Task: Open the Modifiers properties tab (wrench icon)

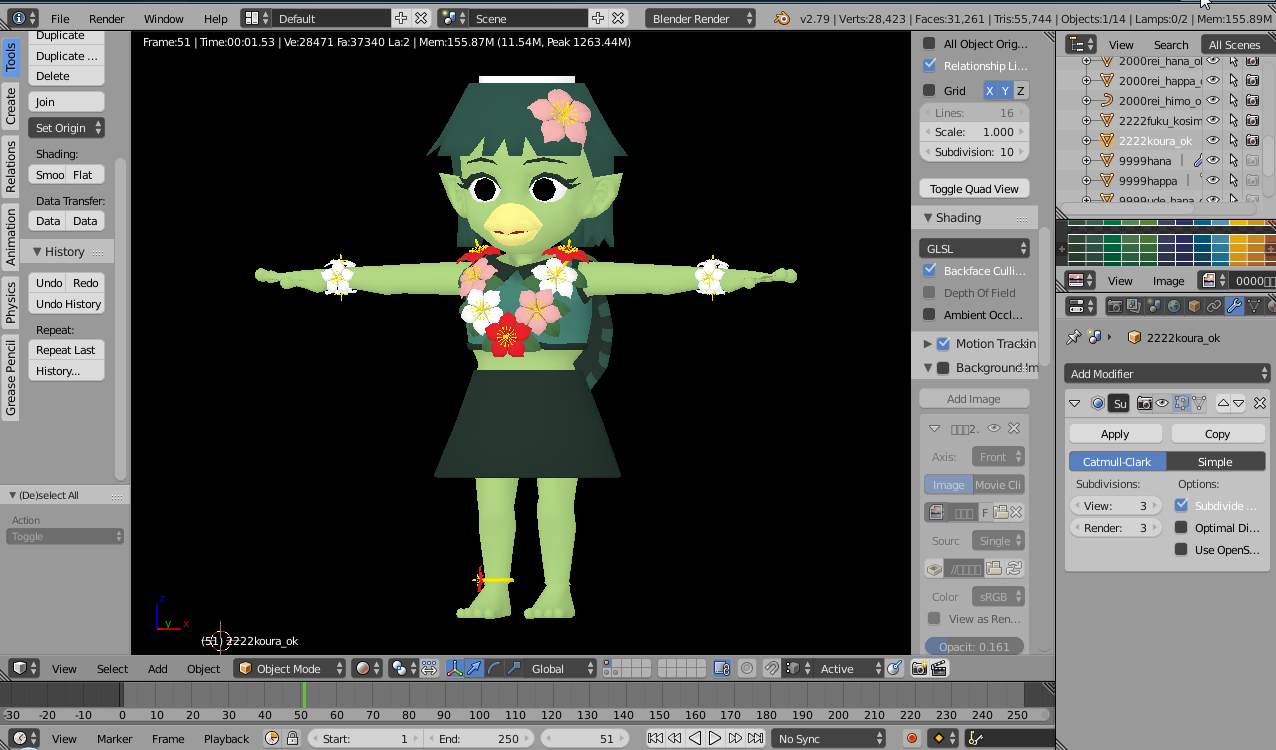Action: (1234, 306)
